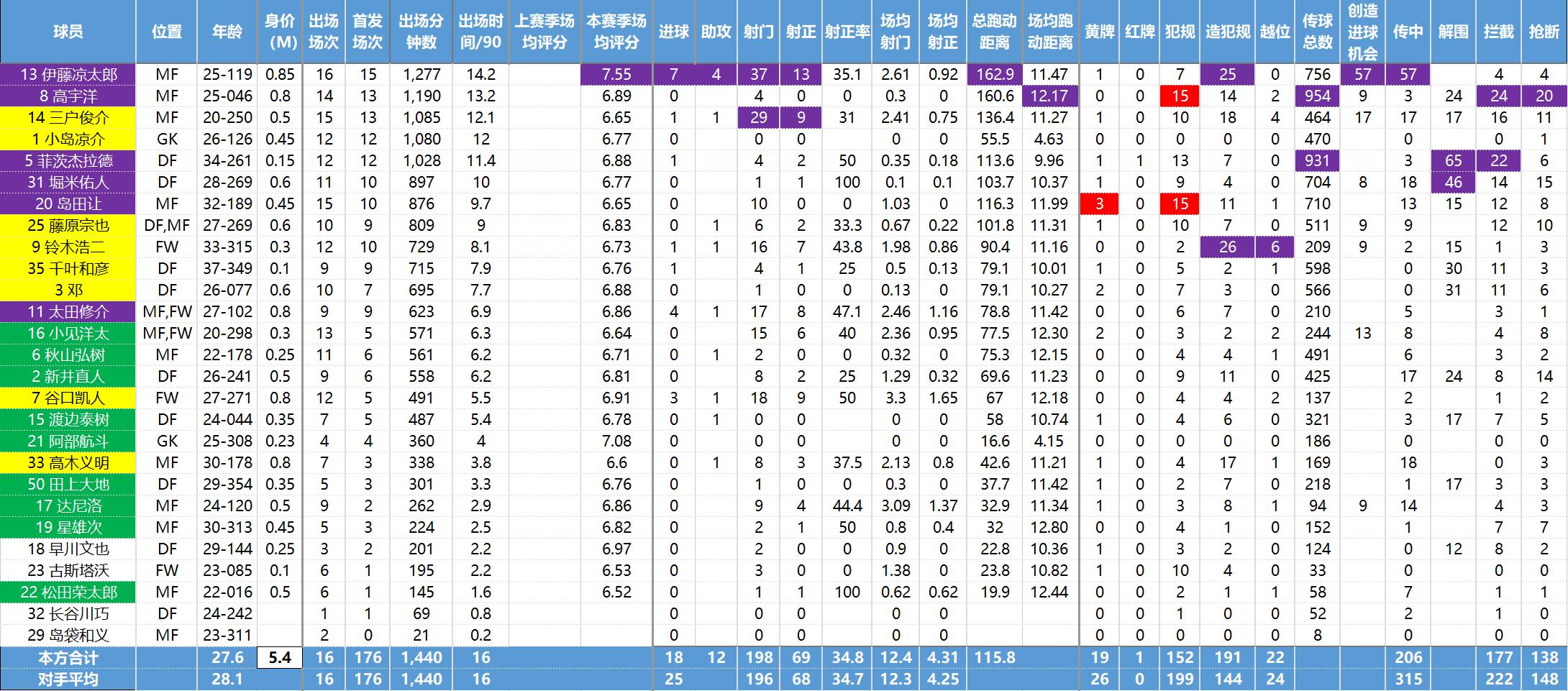Click the 本方合计 summary row label
The width and height of the screenshot is (1568, 691).
click(x=68, y=656)
